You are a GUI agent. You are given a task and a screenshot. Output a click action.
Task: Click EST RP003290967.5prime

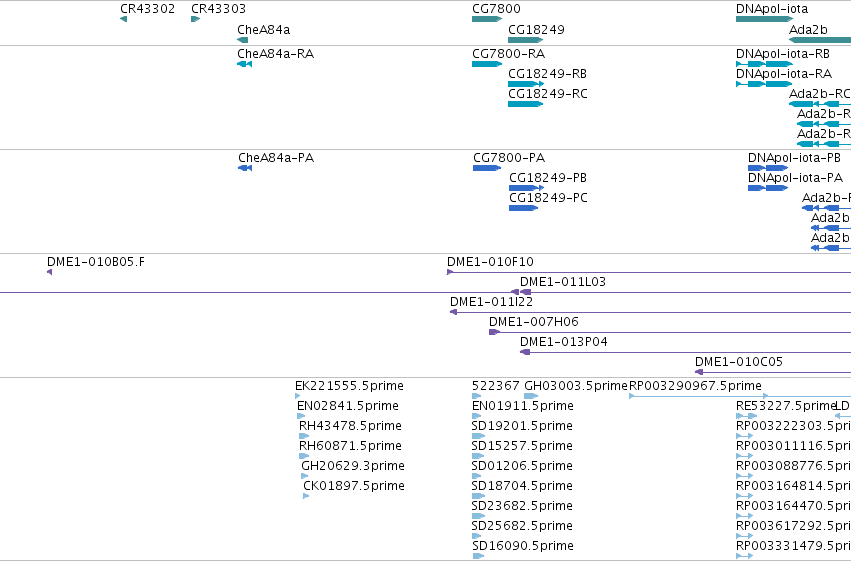pyautogui.click(x=695, y=386)
